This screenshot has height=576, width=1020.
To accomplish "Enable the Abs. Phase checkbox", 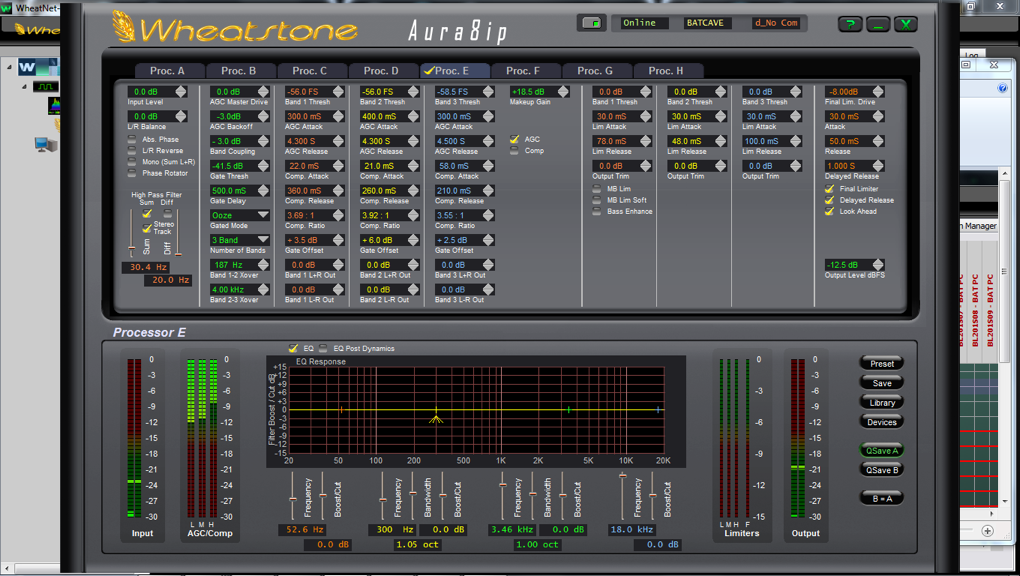I will [x=132, y=139].
